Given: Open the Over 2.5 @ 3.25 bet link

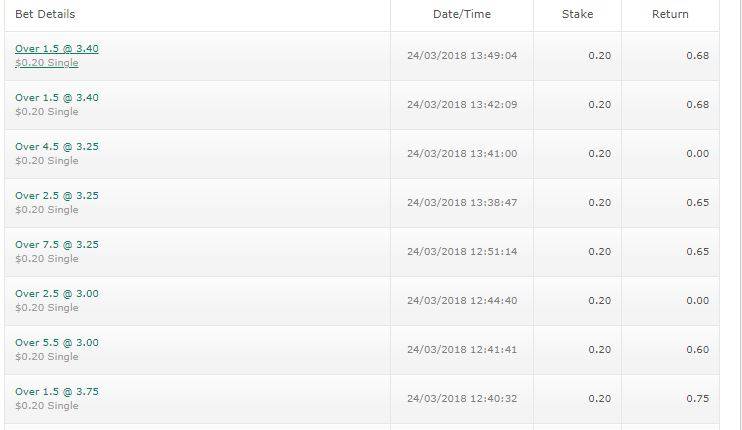Looking at the screenshot, I should 57,196.
